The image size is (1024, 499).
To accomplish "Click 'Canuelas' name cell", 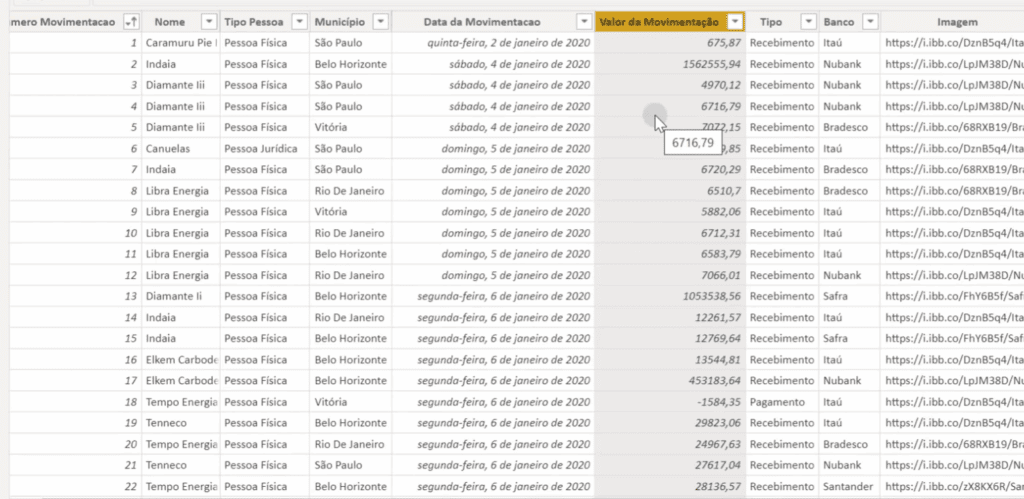I will [x=181, y=148].
